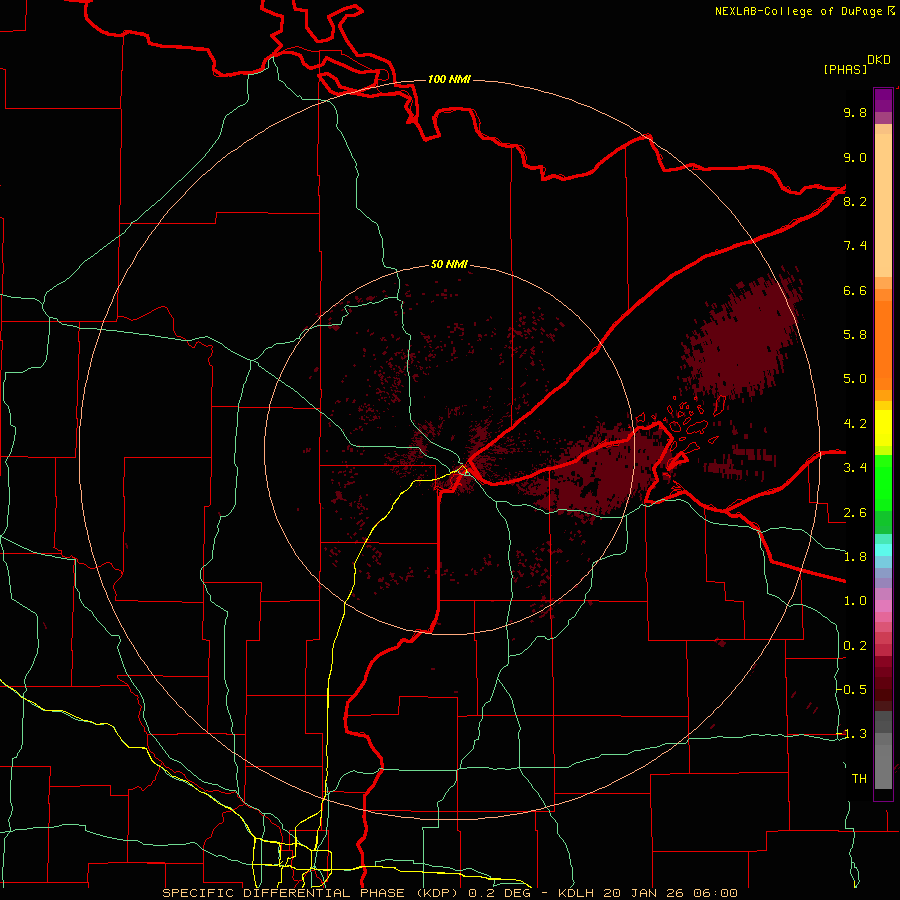Click the 0.2 DEG elevation label in caption
Screen dimensions: 900x900
pyautogui.click(x=499, y=893)
